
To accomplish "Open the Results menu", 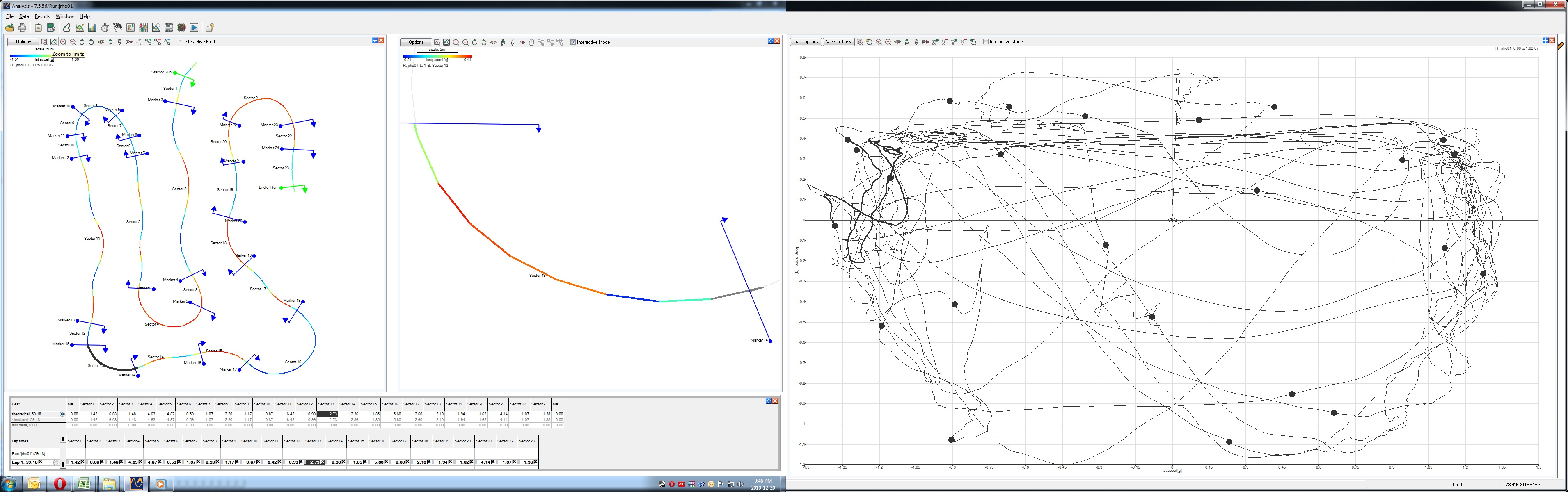I will (x=42, y=16).
